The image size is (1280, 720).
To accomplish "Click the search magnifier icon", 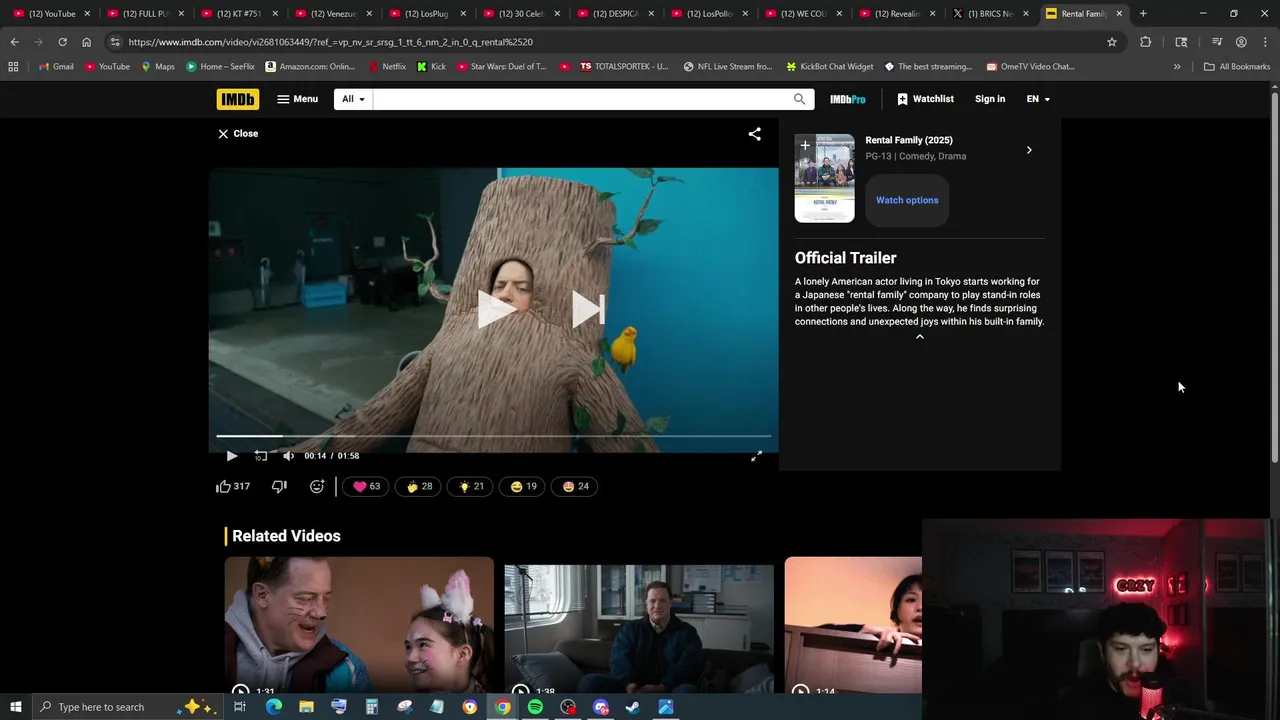I will (799, 99).
